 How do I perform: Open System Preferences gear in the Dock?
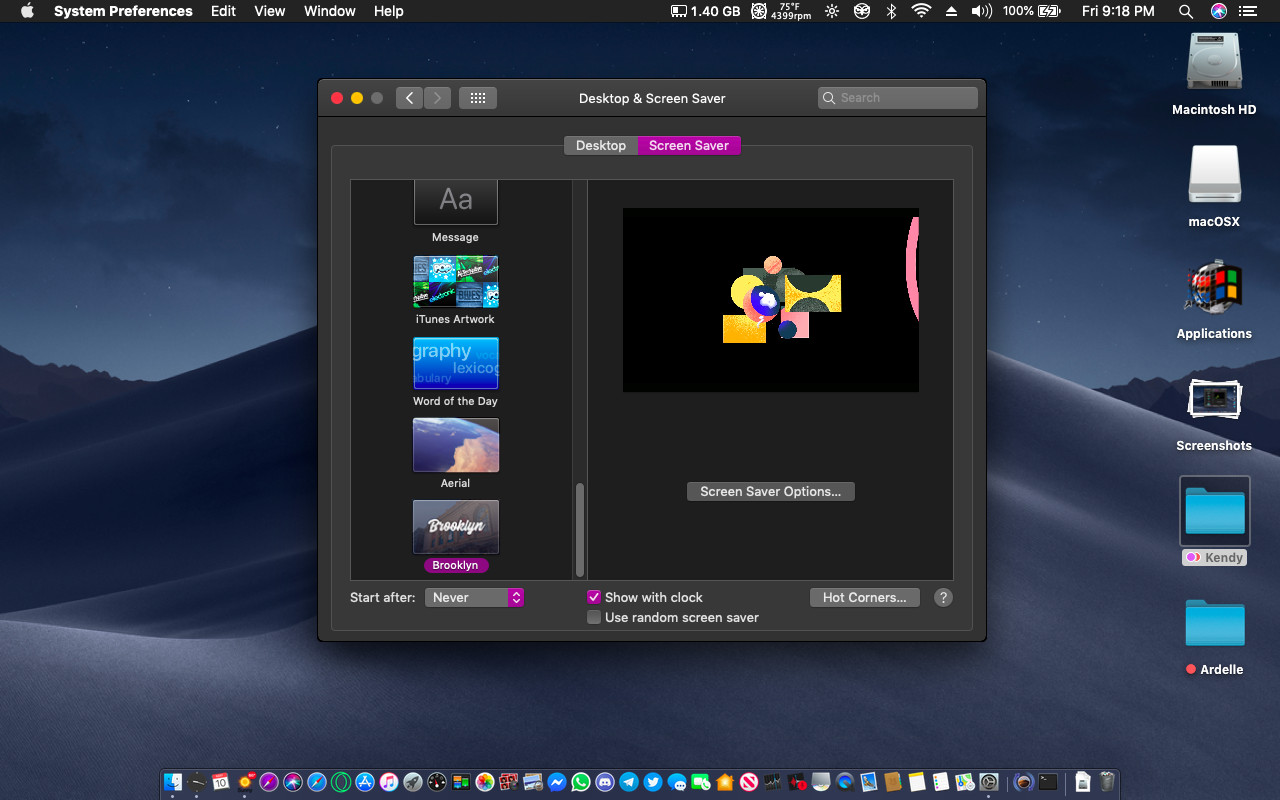(989, 782)
